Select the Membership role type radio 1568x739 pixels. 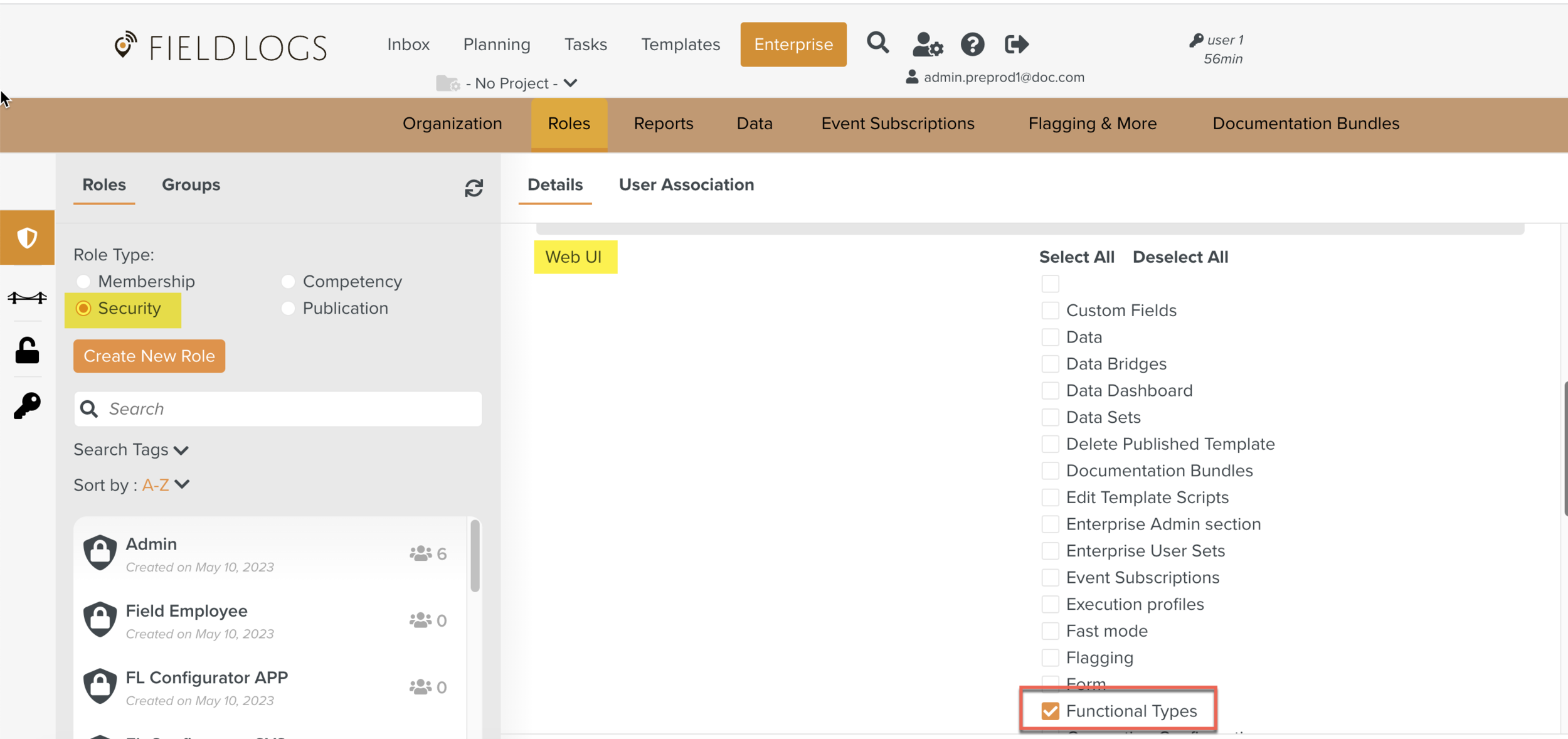[x=83, y=281]
